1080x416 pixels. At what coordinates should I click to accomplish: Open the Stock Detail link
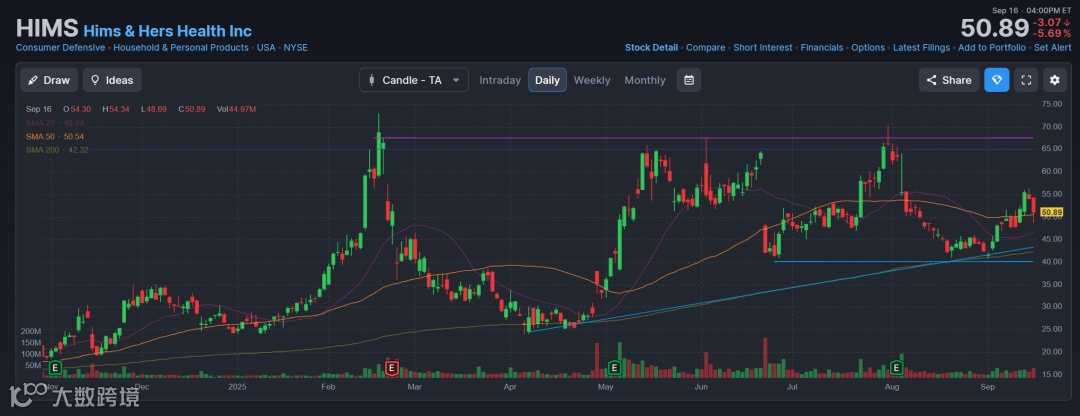coord(652,48)
